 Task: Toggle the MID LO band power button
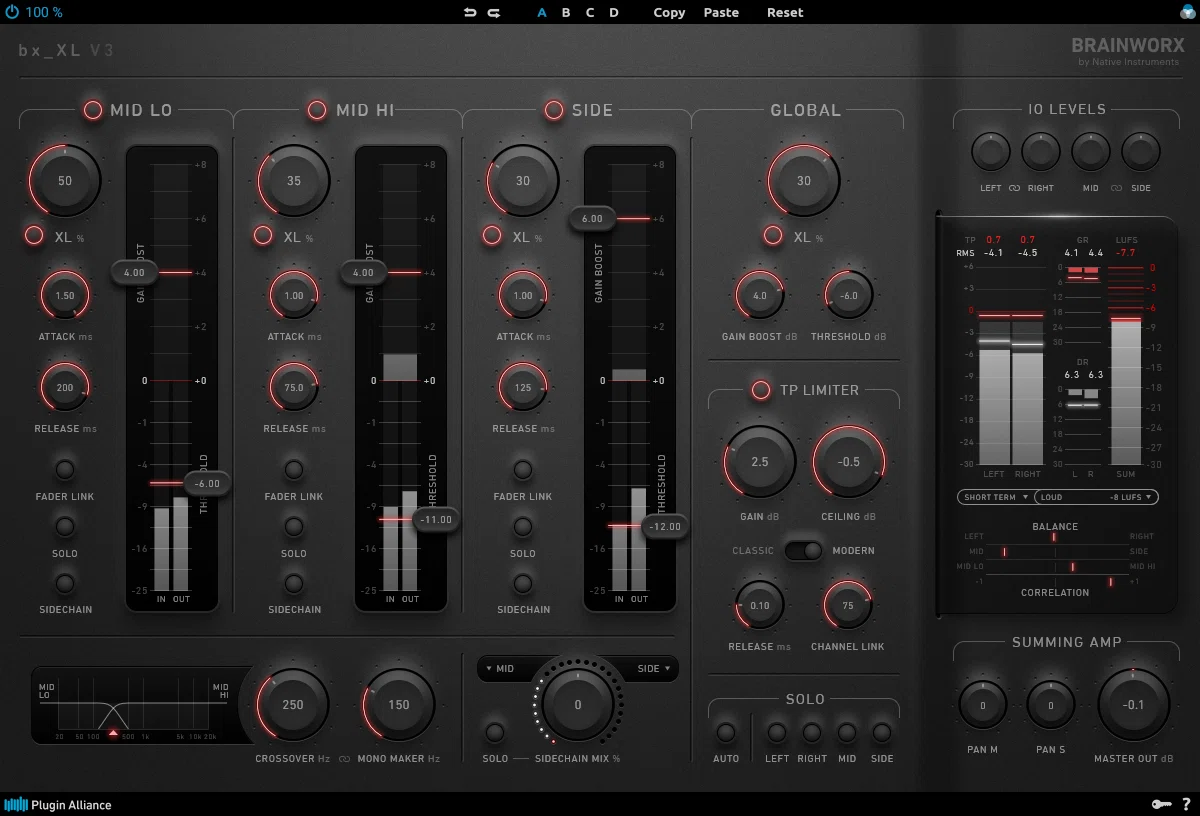(92, 110)
